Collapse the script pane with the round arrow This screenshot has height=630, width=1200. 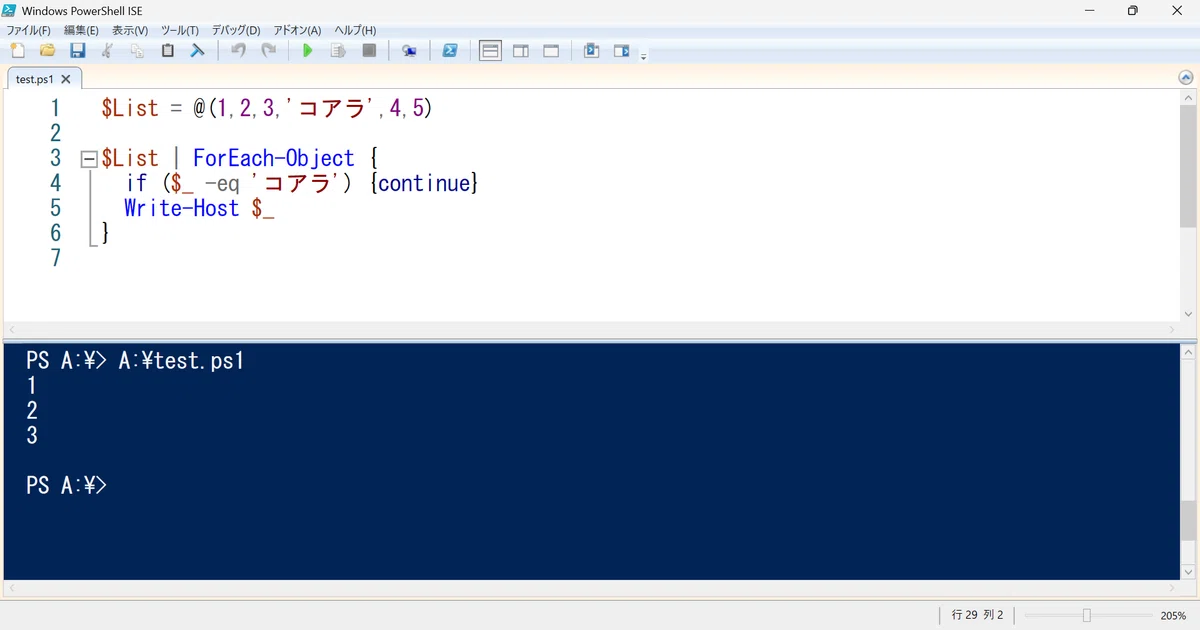coord(1186,78)
